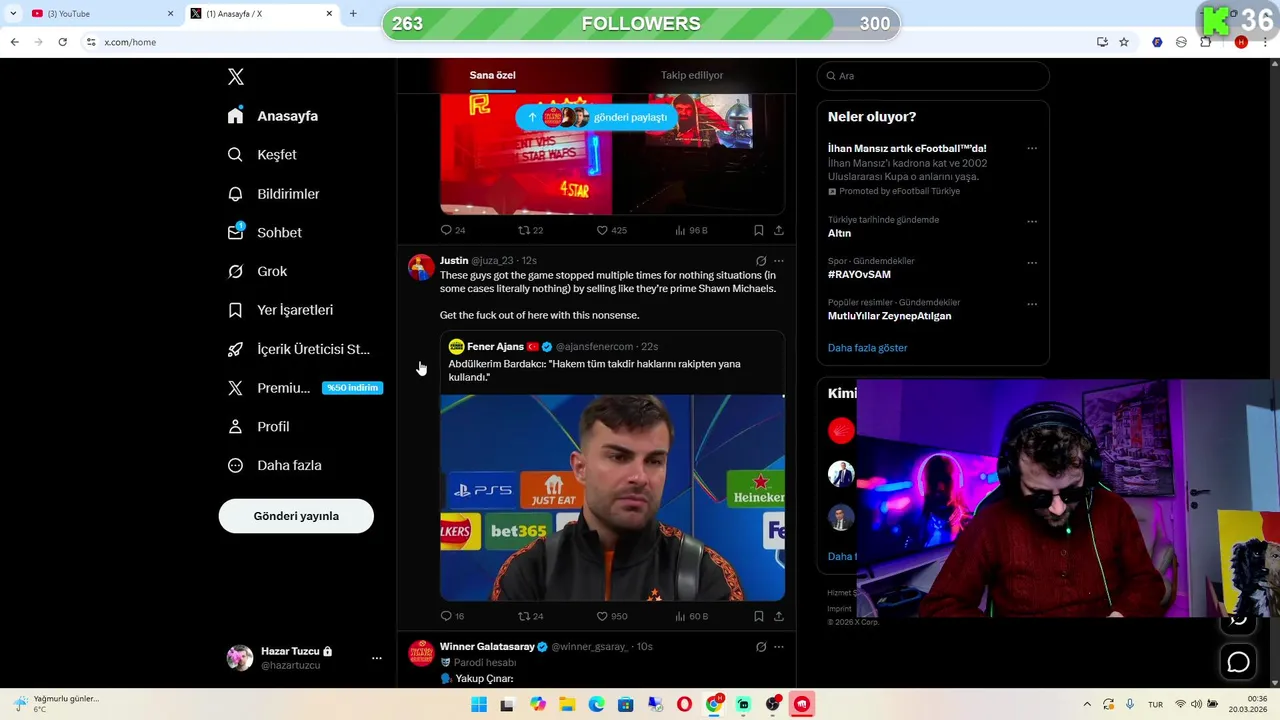
Task: Open File Explorer from taskbar
Action: tap(567, 705)
